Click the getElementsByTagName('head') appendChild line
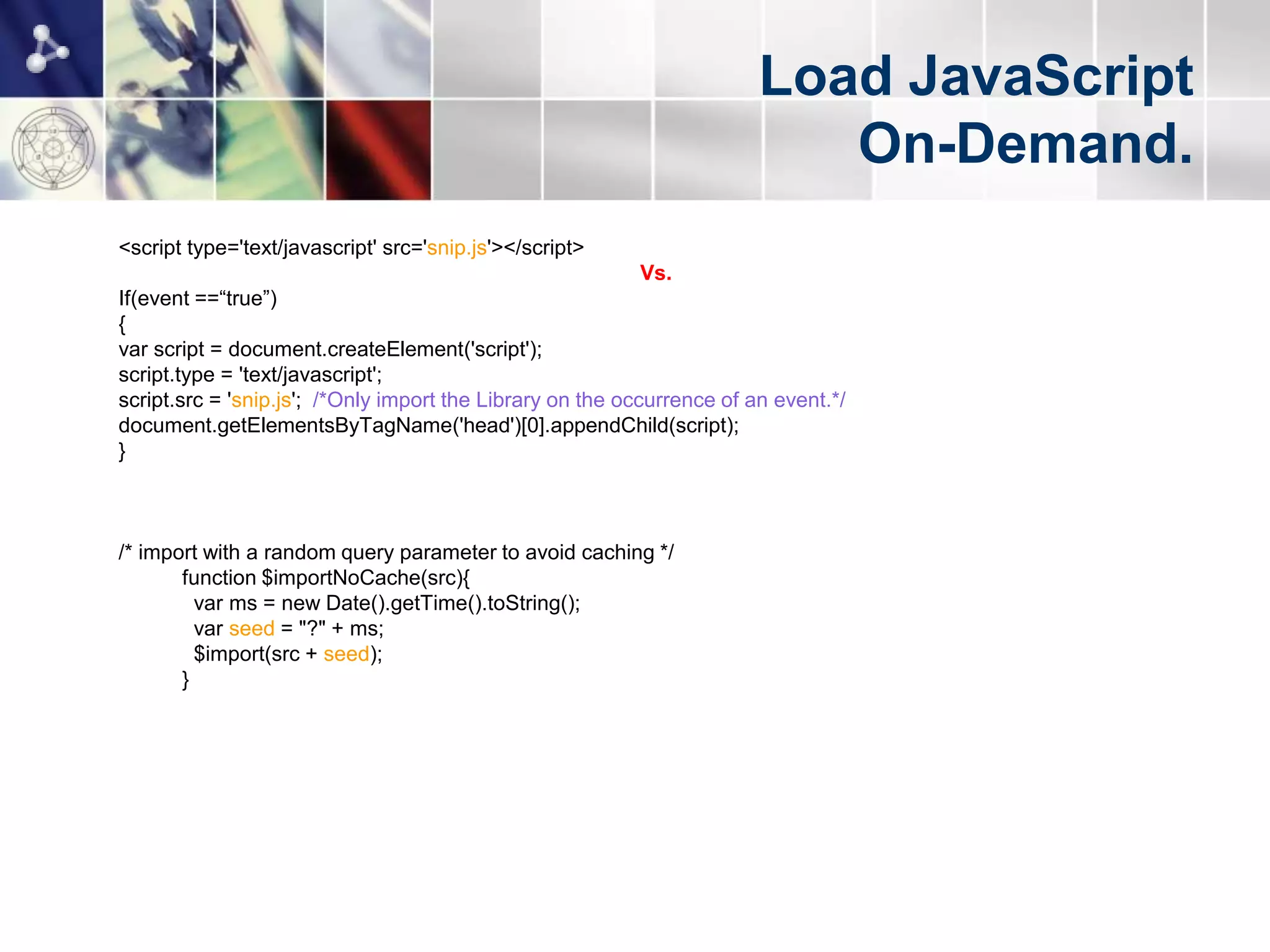Image resolution: width=1270 pixels, height=952 pixels. coord(429,425)
